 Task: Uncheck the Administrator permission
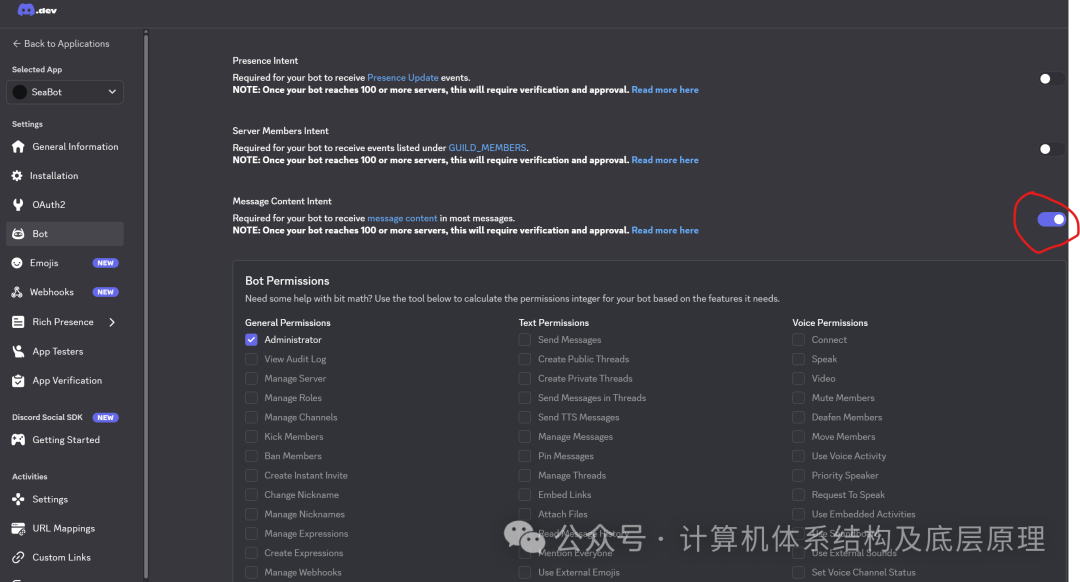tap(251, 339)
